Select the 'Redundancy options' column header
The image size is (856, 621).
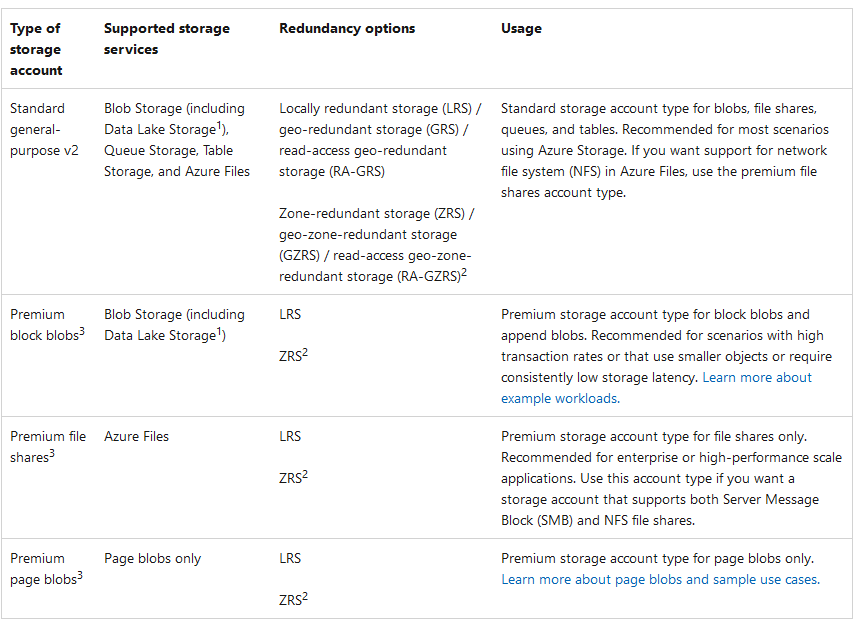(347, 29)
